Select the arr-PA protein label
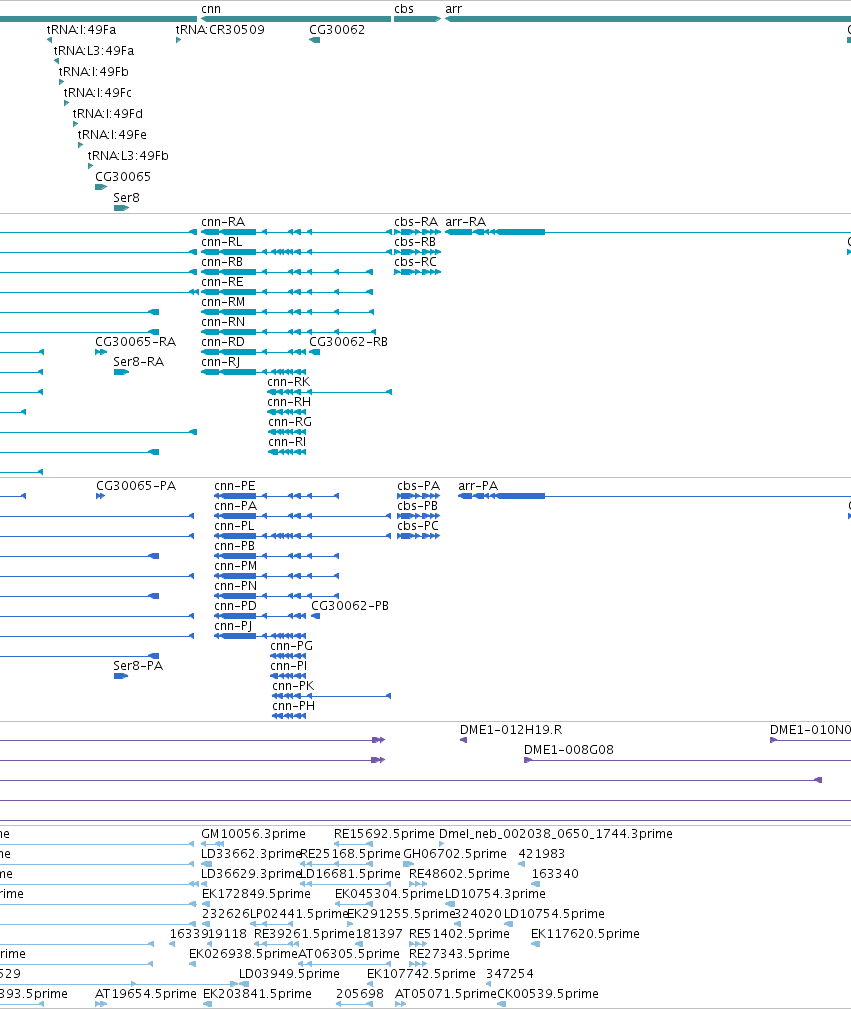851x1009 pixels. point(478,486)
